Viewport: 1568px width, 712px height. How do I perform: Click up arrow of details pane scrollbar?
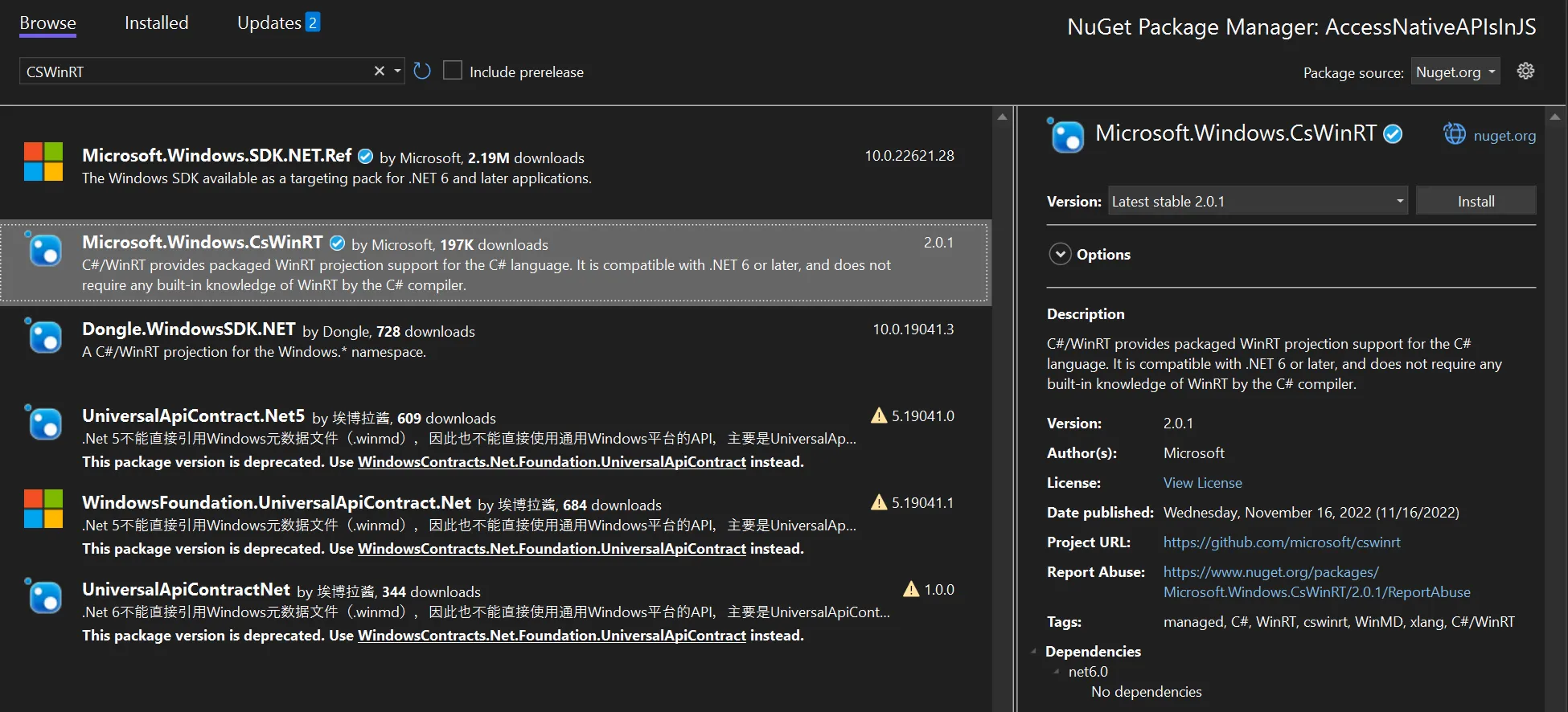coord(1555,117)
